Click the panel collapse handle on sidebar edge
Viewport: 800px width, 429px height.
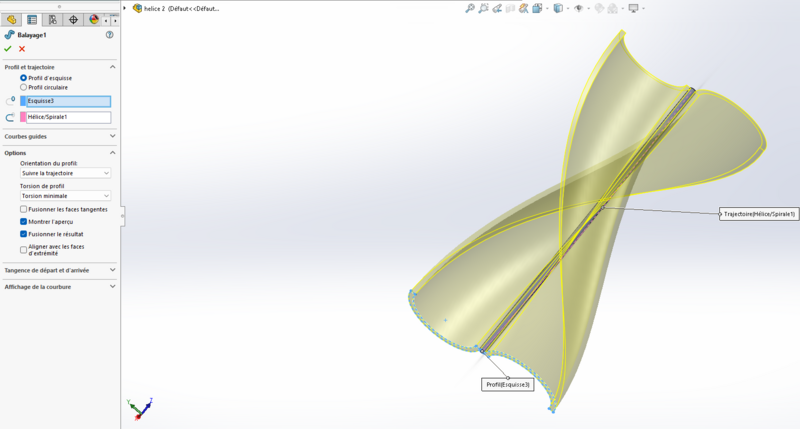[x=122, y=216]
